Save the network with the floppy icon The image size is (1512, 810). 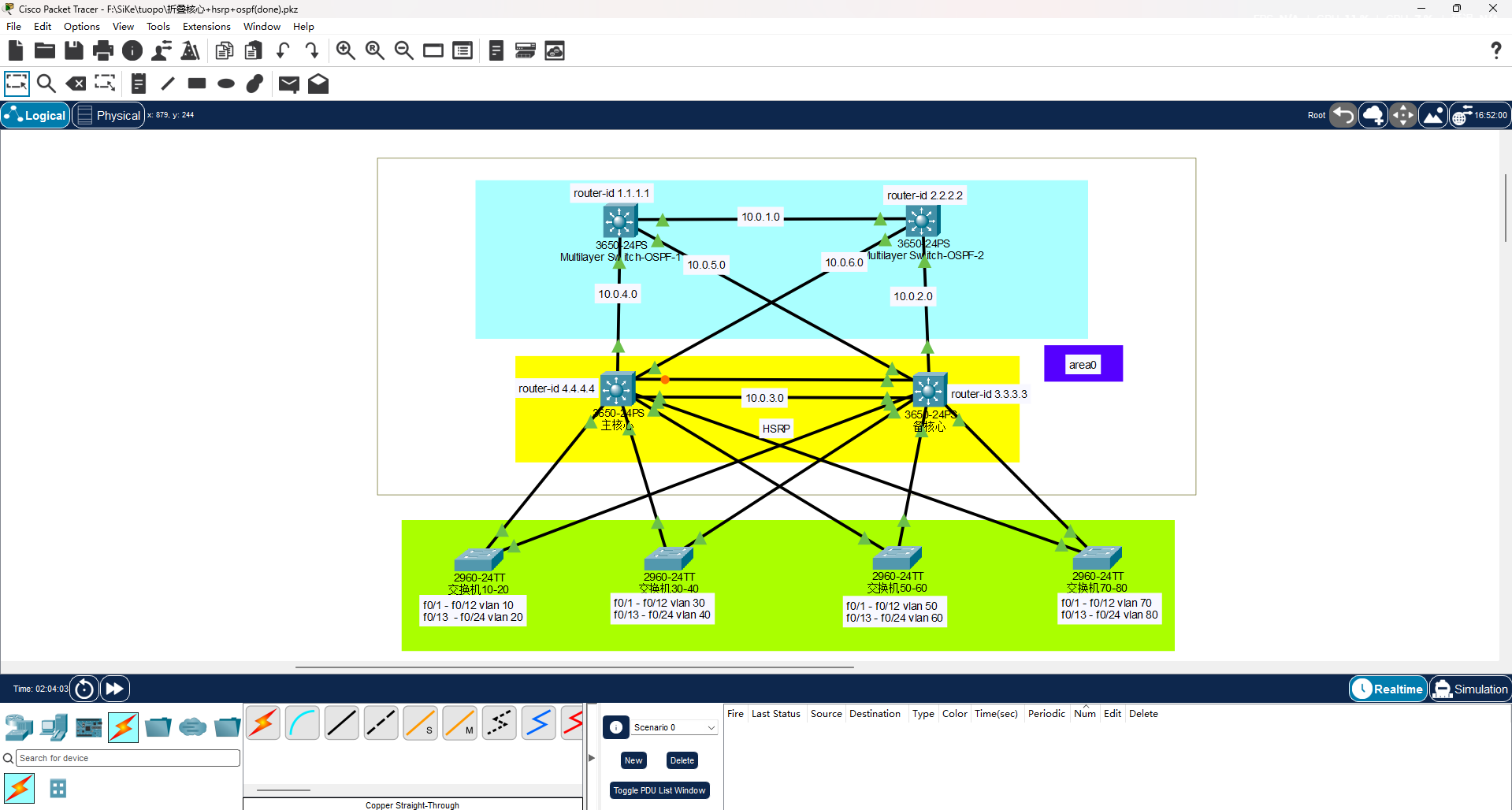(74, 51)
